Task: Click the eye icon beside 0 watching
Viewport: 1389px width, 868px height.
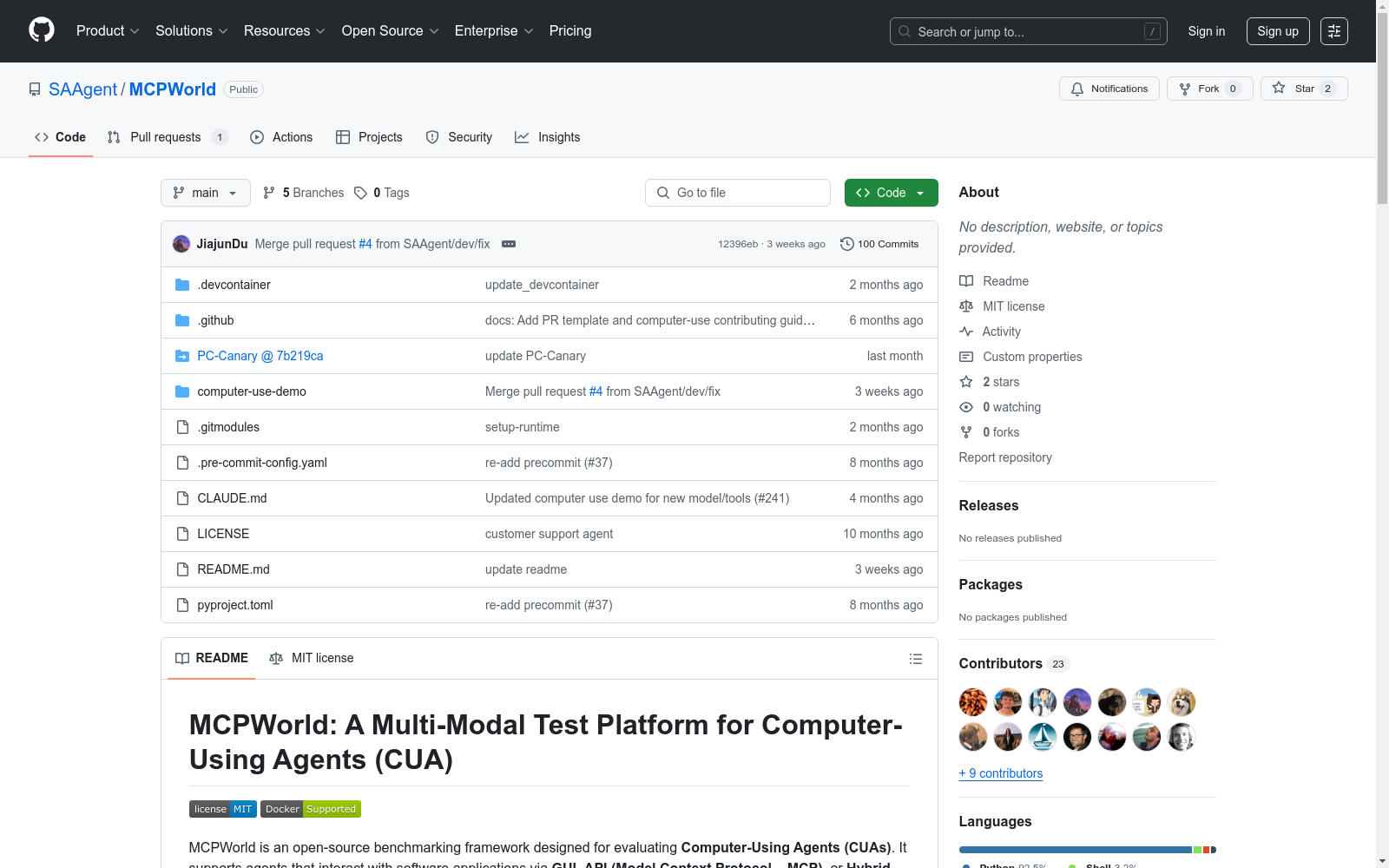Action: click(x=966, y=407)
